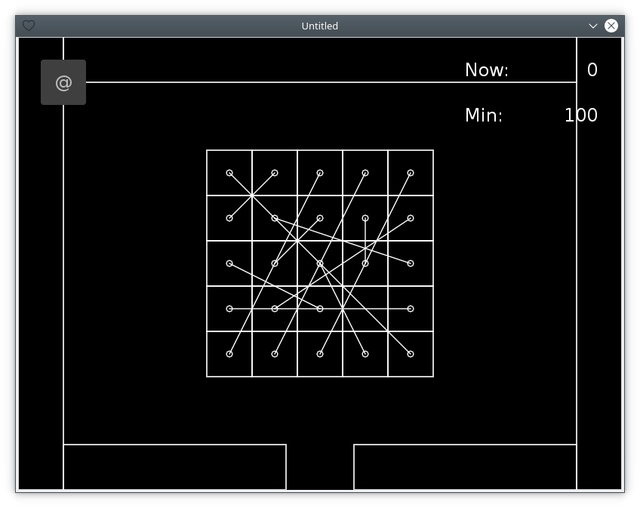Click the circle node in bottom-right grid cell
Screen dimensions: 640x508
coord(411,354)
